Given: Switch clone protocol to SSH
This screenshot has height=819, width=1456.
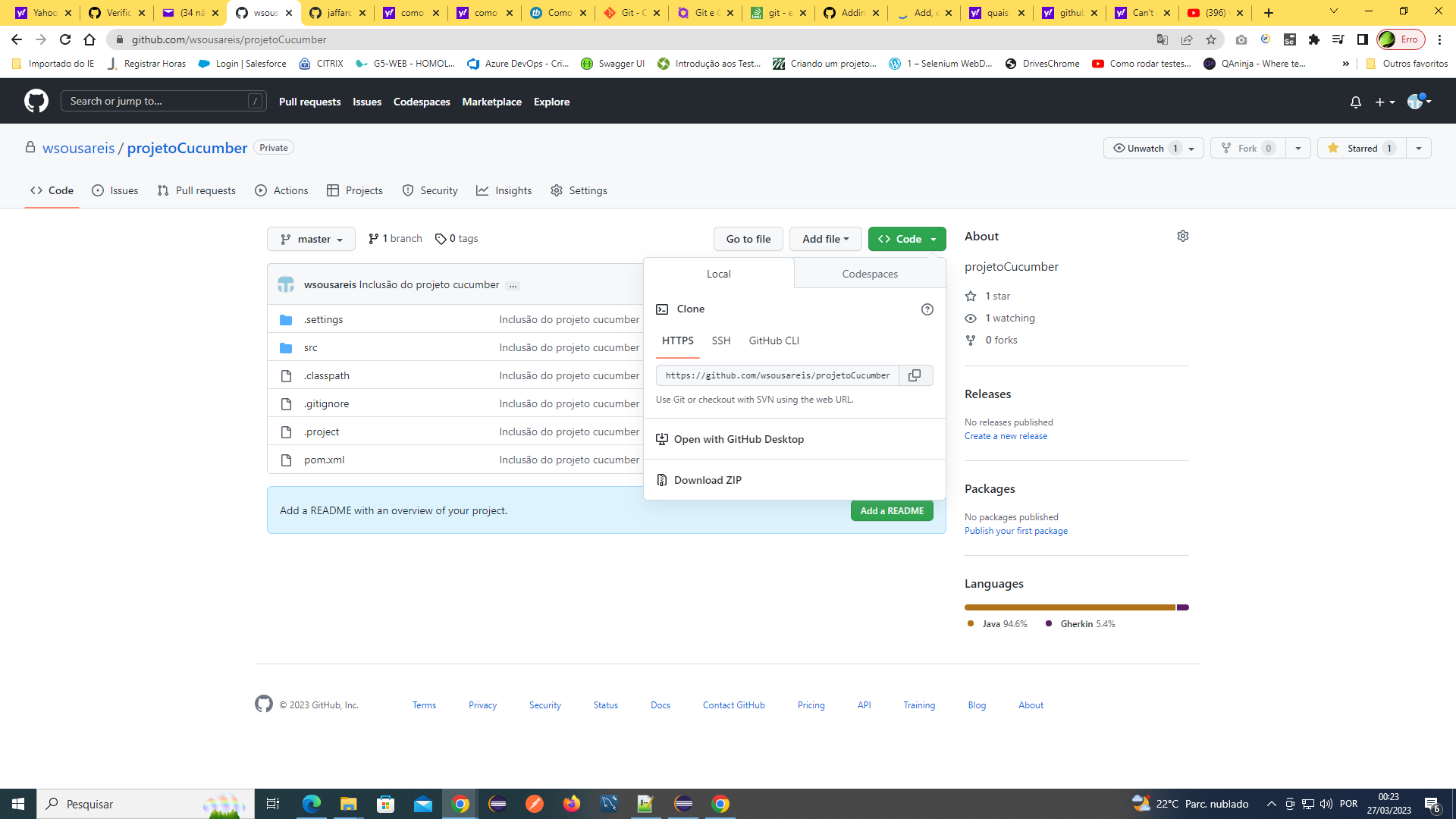Looking at the screenshot, I should [720, 340].
